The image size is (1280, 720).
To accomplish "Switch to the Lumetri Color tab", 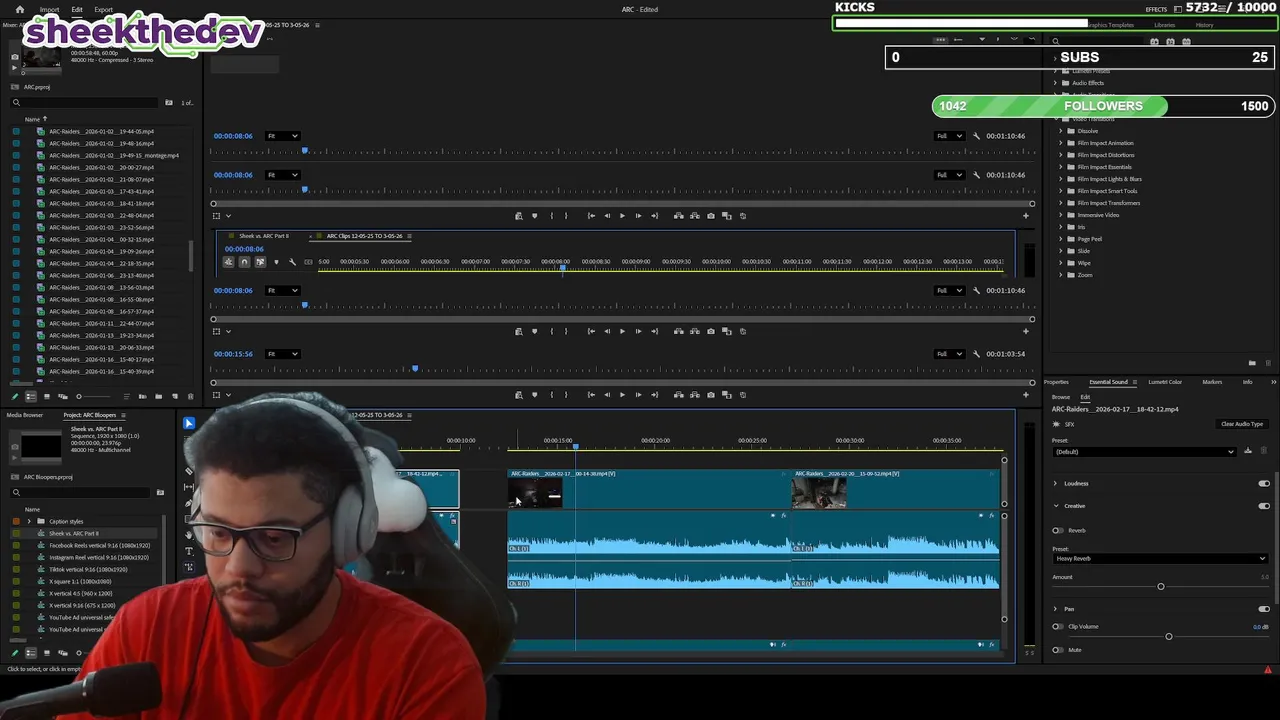I will pos(1165,382).
